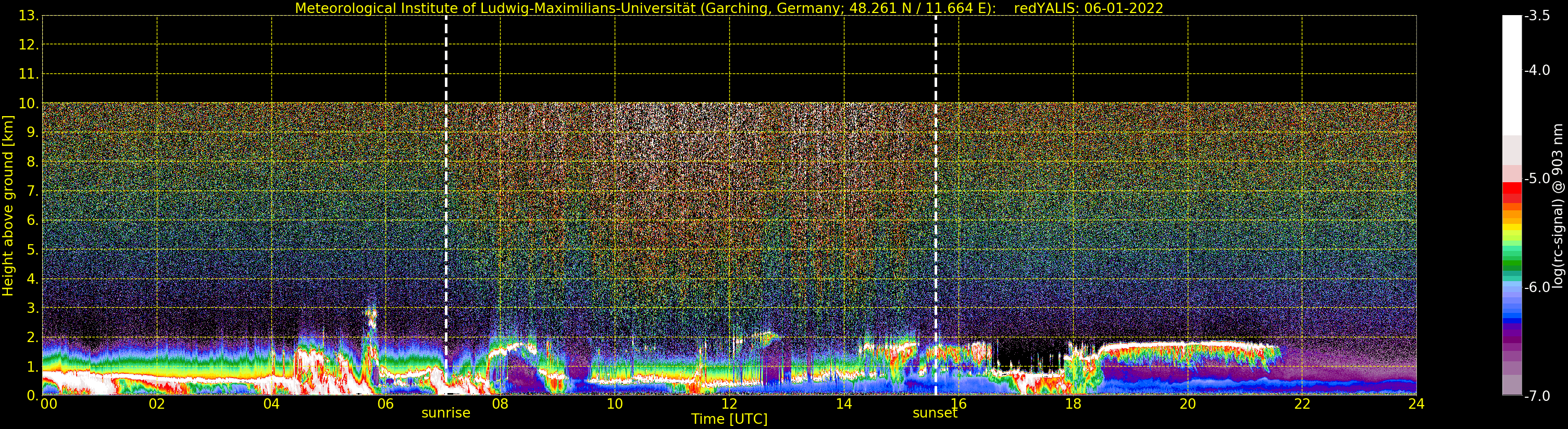Click the time axis tick label 14

[844, 404]
